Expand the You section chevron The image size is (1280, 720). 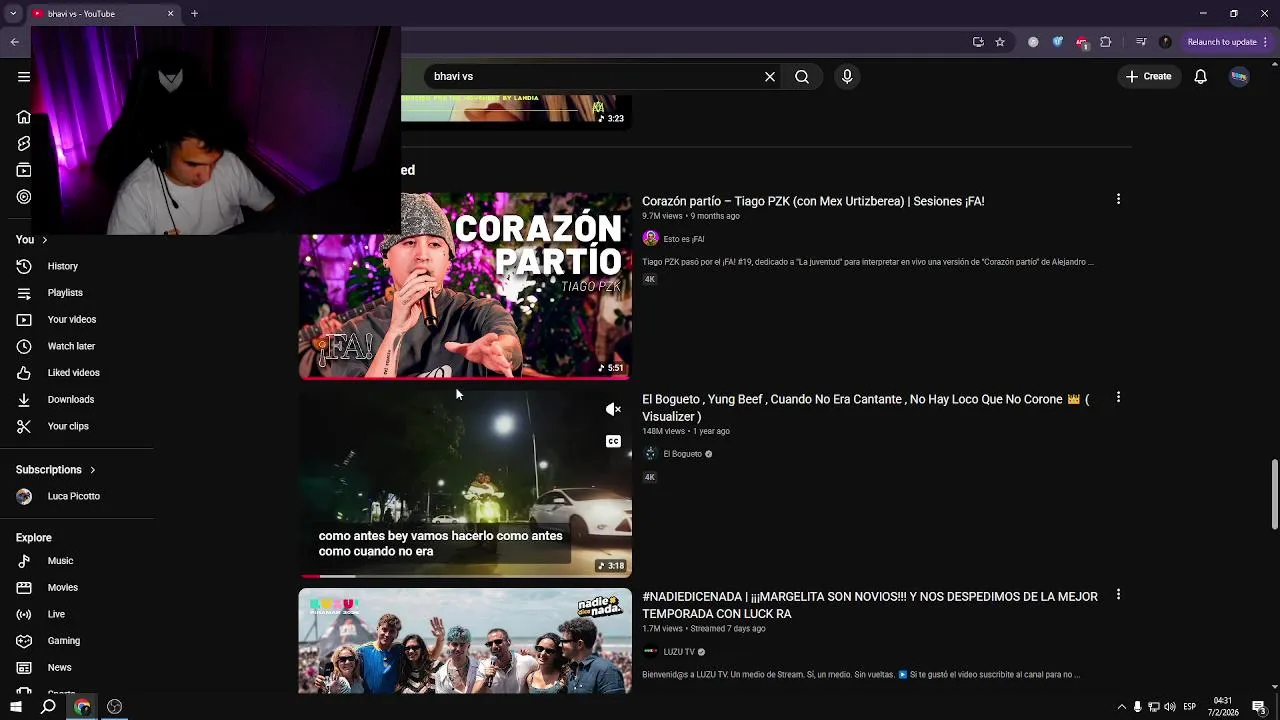44,240
